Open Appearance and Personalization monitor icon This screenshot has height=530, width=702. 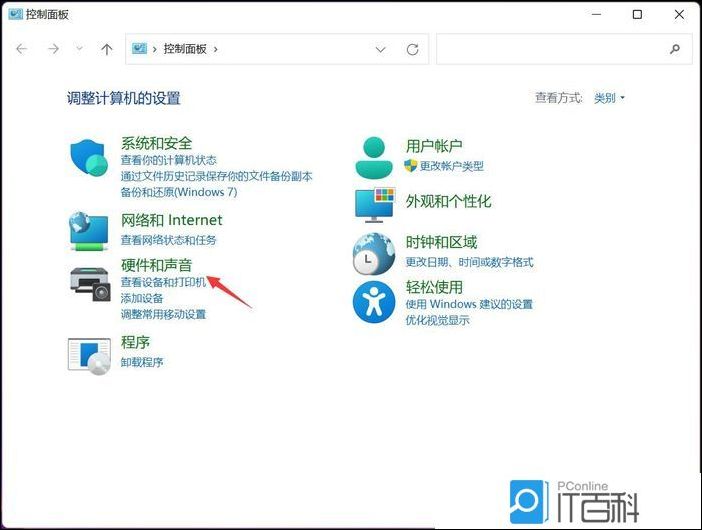click(x=374, y=205)
